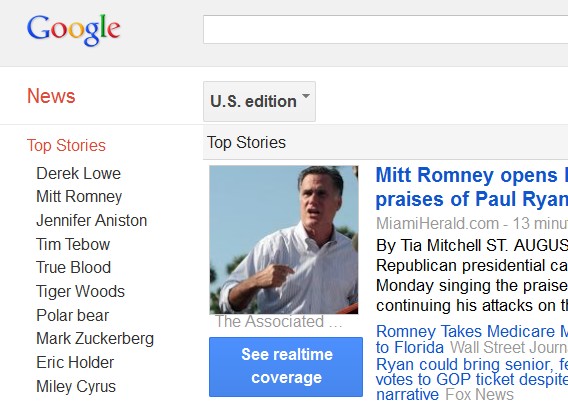Open the Jennifer Aniston topic
The height and width of the screenshot is (404, 568).
tap(92, 220)
